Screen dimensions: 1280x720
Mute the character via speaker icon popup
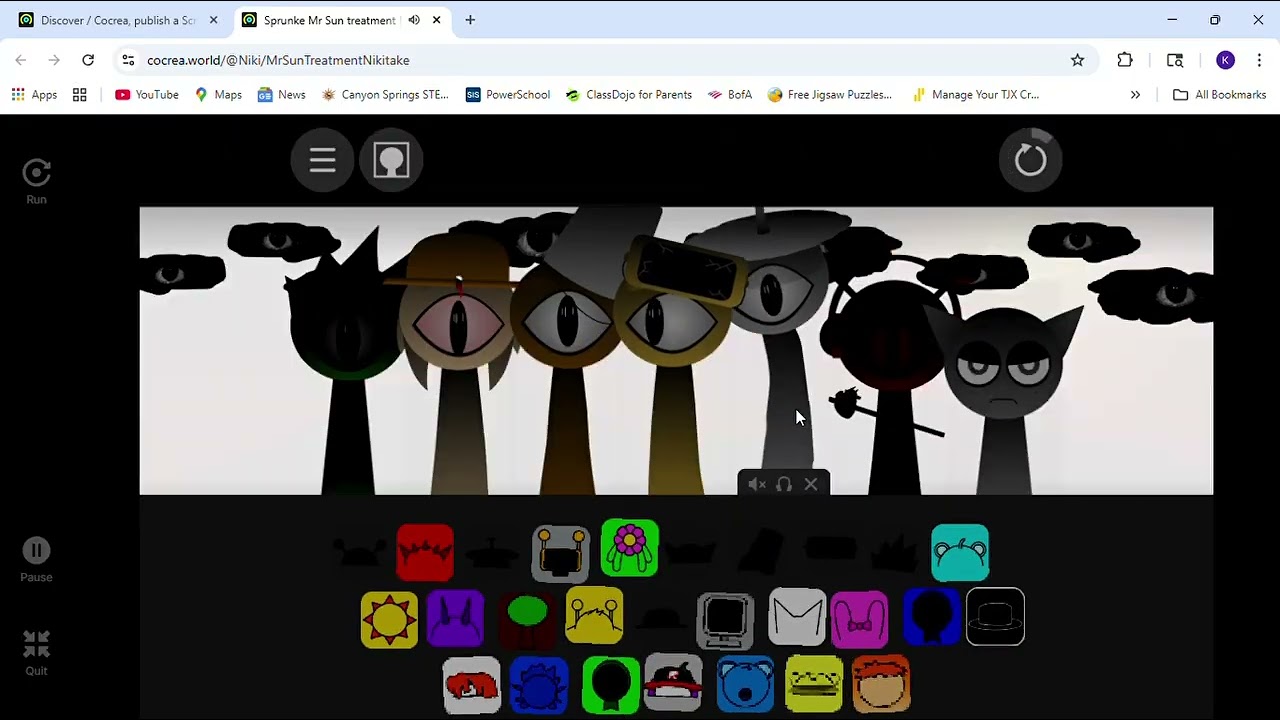[x=757, y=484]
